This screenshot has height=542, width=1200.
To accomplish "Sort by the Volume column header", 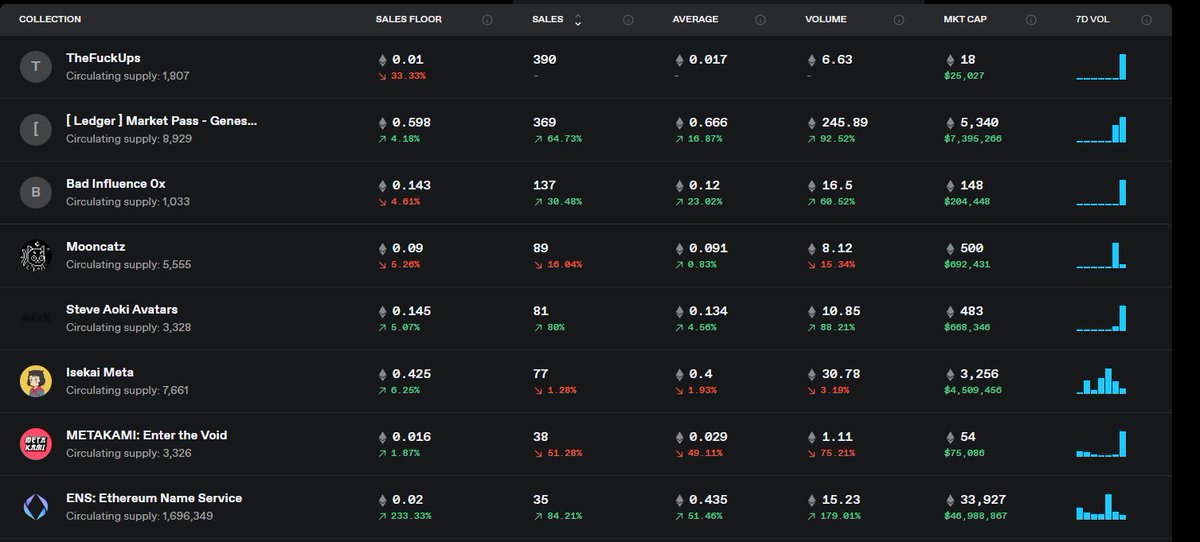I will tap(825, 20).
